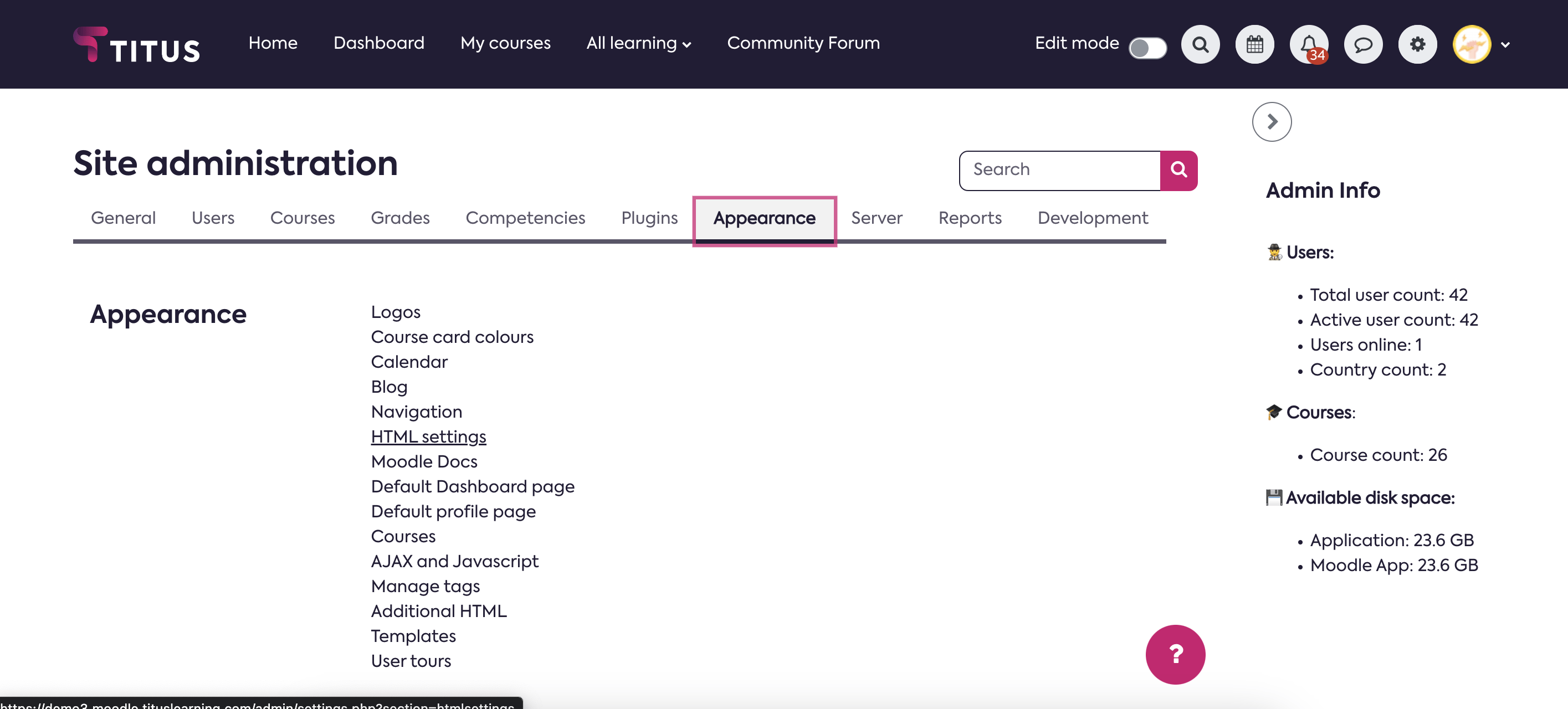Open the HTML settings link
This screenshot has width=1568, height=709.
click(428, 436)
